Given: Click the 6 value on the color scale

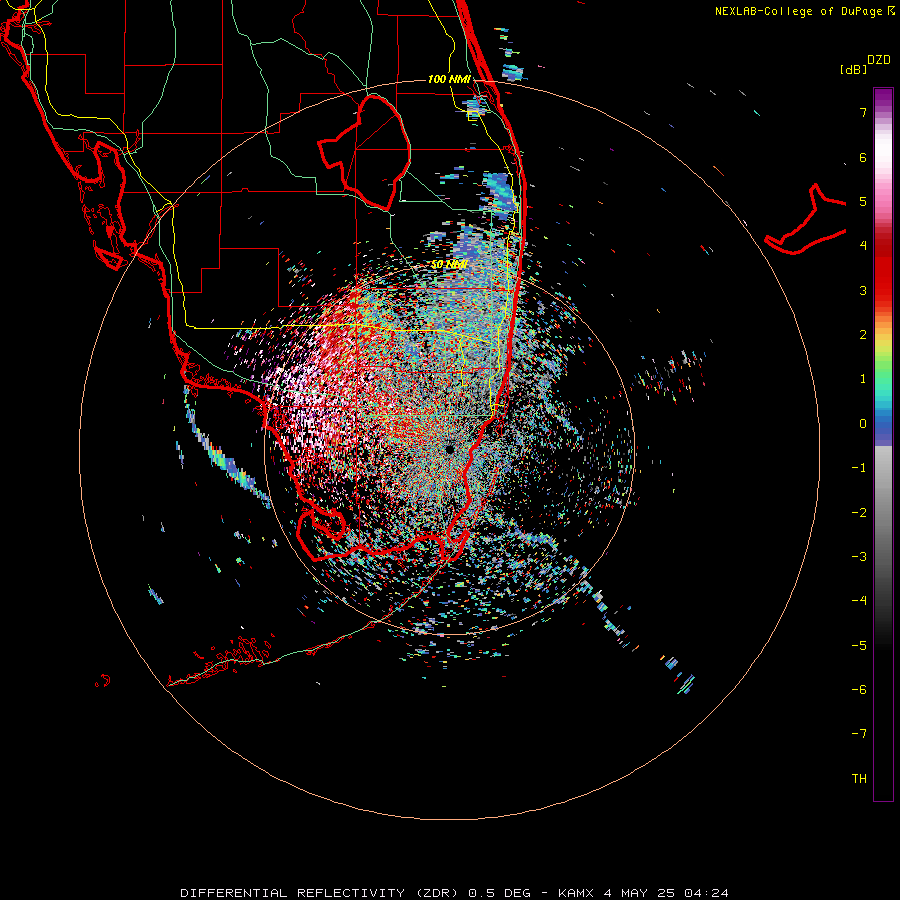Looking at the screenshot, I should tap(863, 157).
